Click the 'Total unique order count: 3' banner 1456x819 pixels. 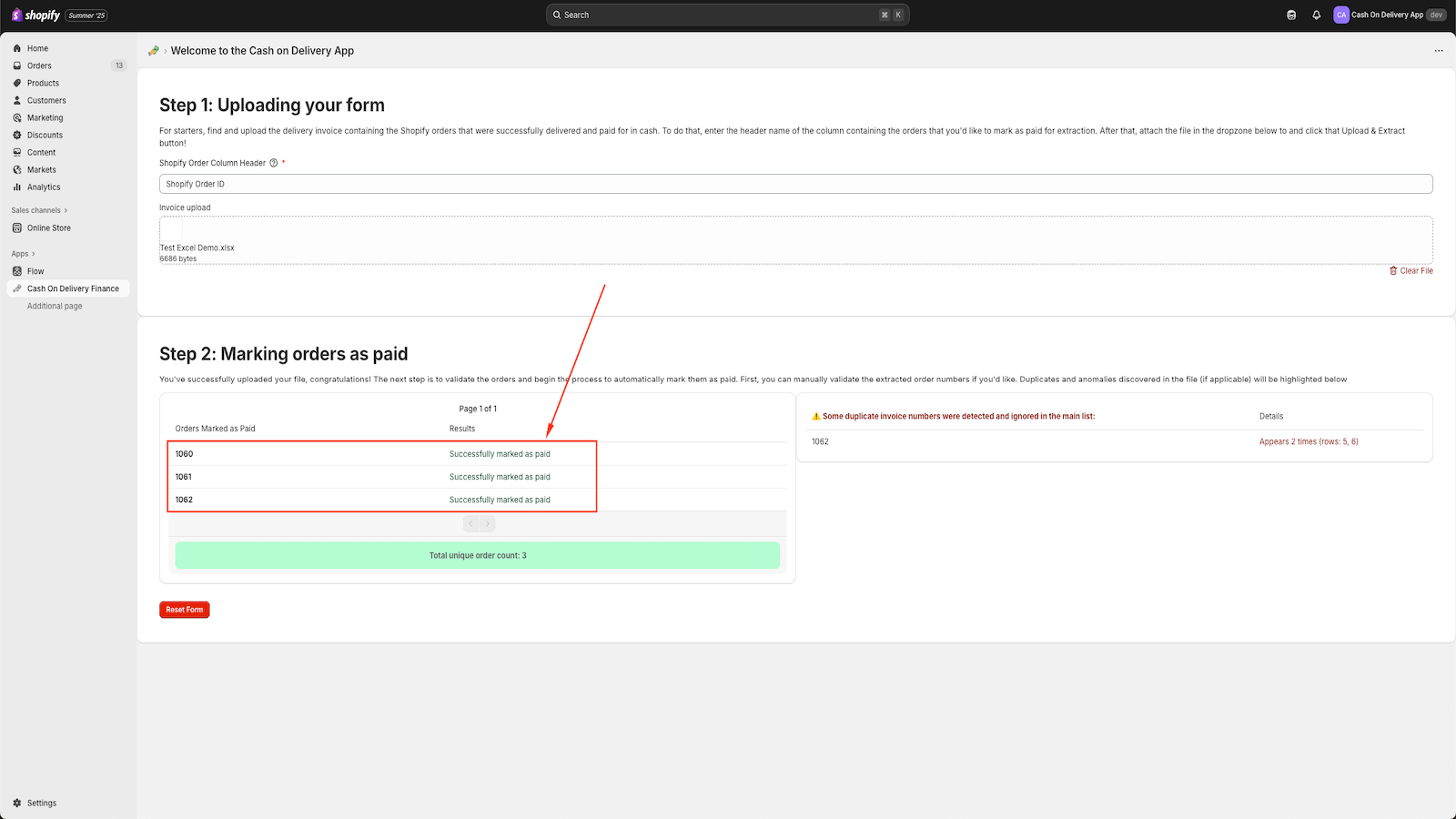coord(478,555)
